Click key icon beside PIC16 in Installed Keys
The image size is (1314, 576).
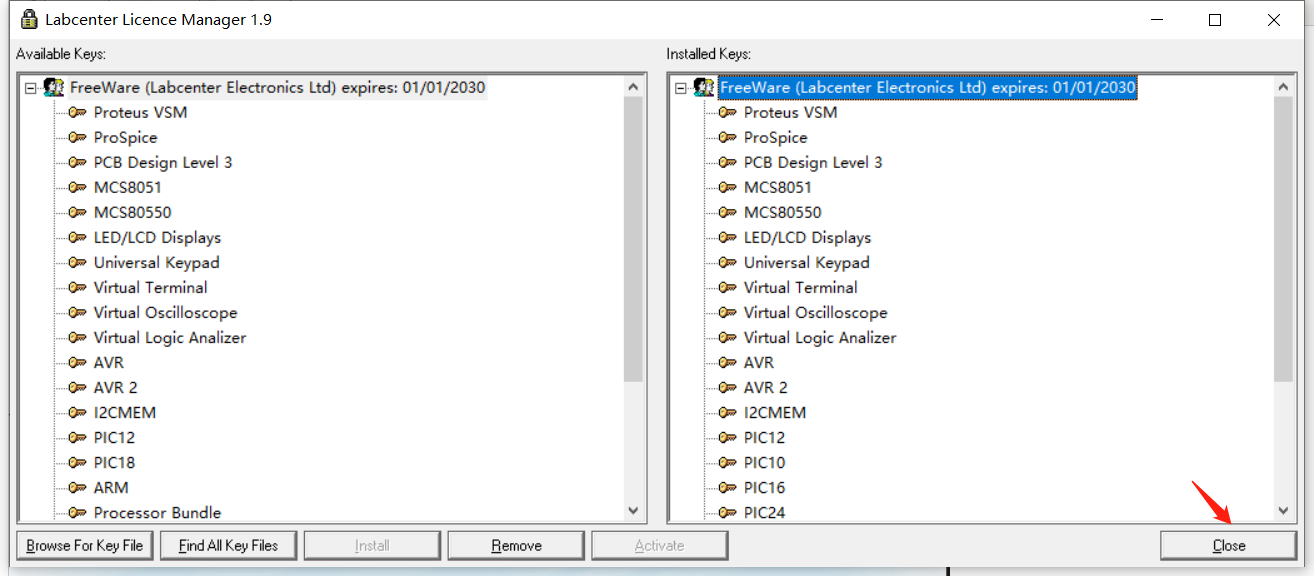(x=727, y=487)
